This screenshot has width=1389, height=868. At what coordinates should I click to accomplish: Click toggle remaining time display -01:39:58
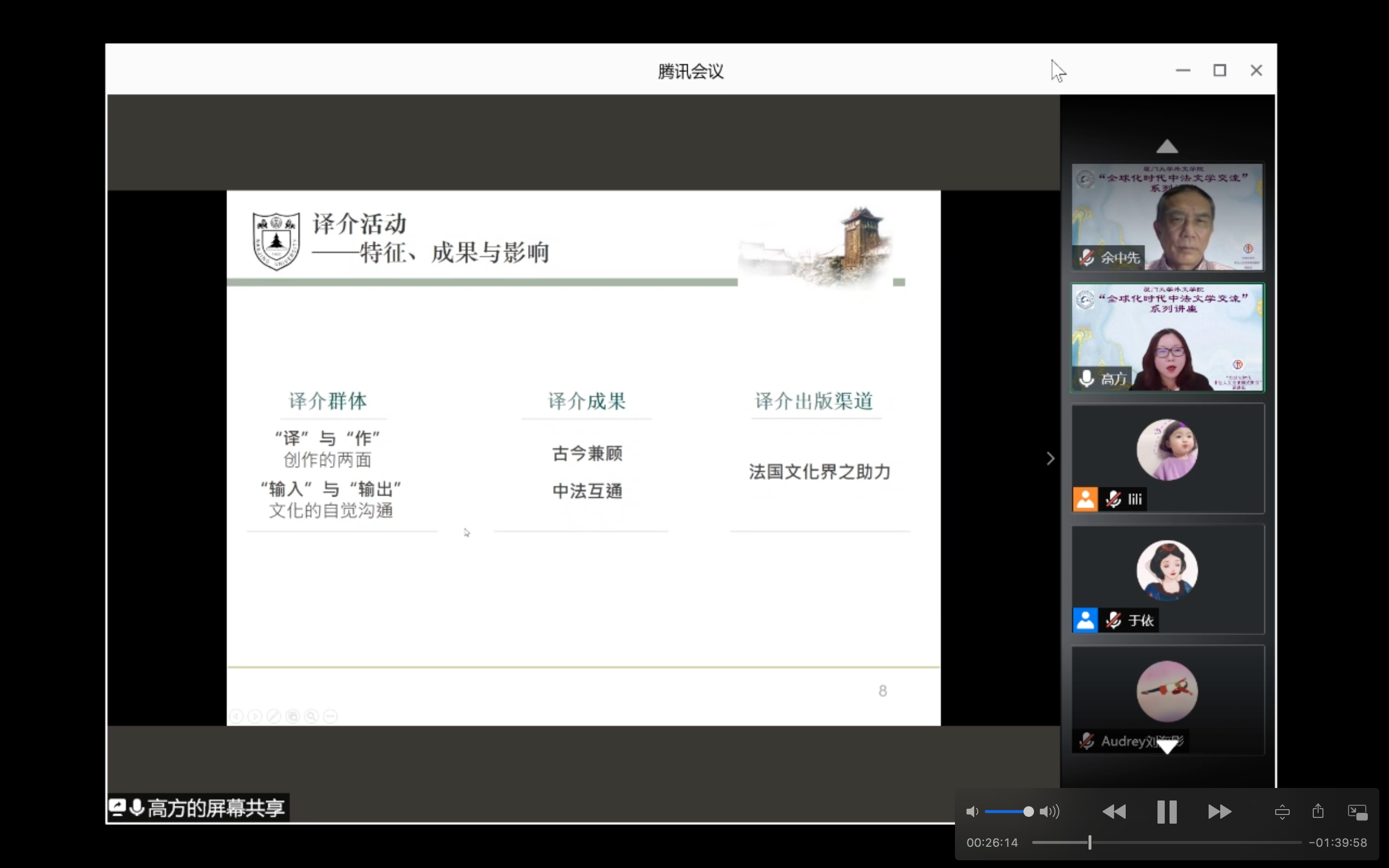(1337, 842)
